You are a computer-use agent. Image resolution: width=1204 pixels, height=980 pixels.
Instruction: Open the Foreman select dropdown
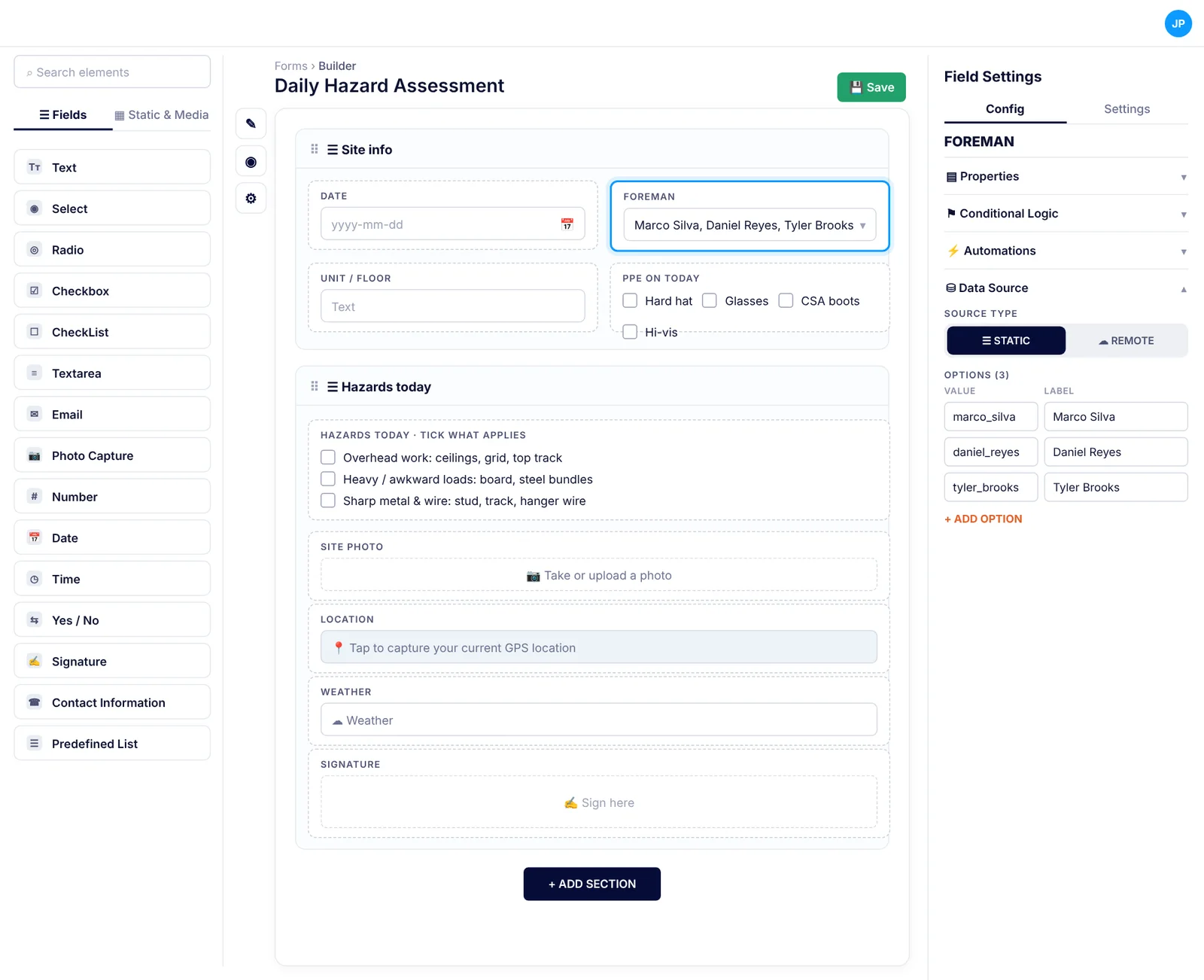coord(749,225)
